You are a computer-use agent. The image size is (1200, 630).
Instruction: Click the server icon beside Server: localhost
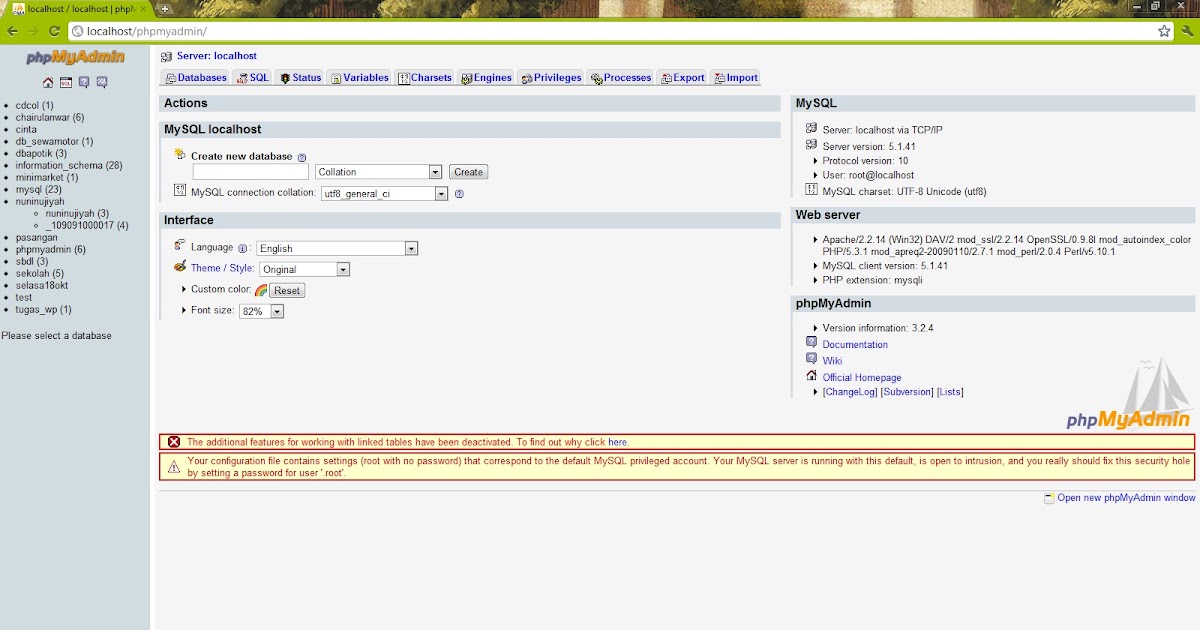[x=166, y=57]
